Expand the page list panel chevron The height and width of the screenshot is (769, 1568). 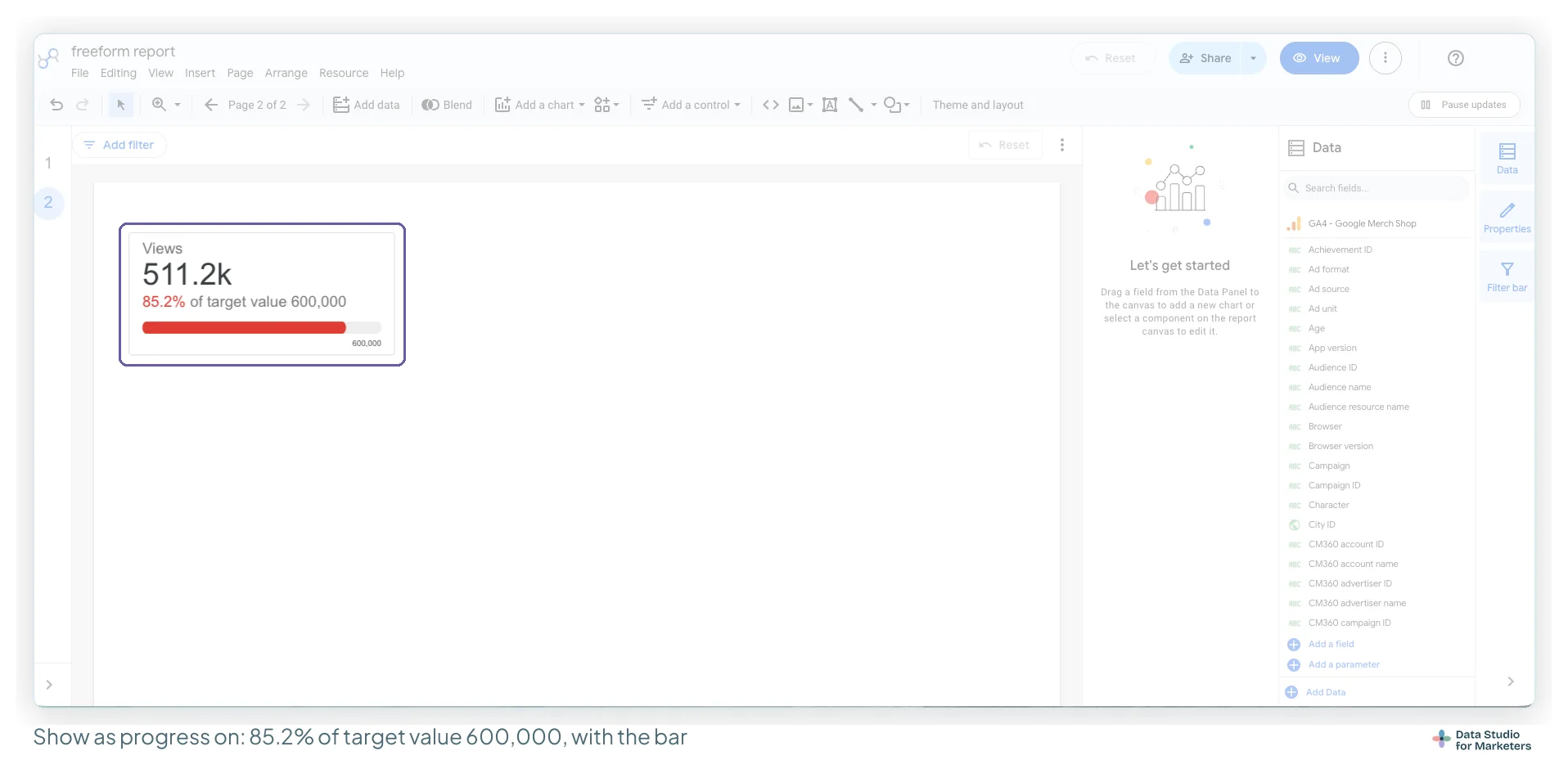point(49,685)
